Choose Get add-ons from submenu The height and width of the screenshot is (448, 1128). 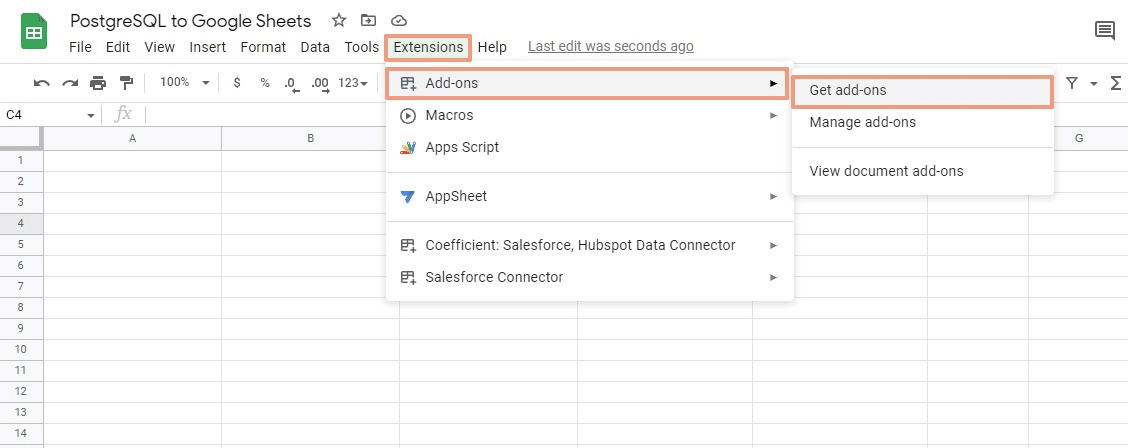[921, 90]
